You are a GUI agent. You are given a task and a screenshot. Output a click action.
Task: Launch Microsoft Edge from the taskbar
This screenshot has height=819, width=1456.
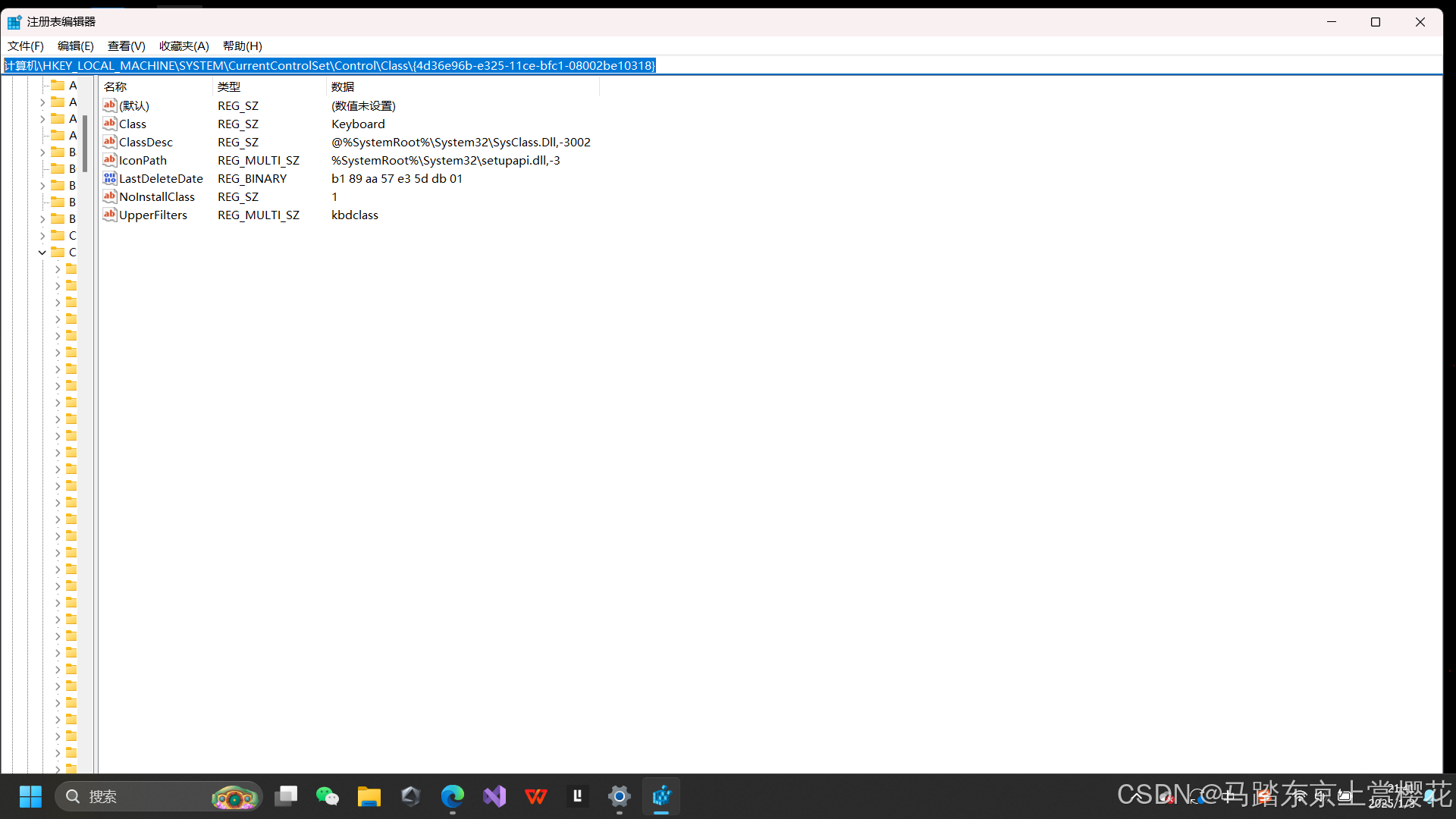click(x=453, y=796)
